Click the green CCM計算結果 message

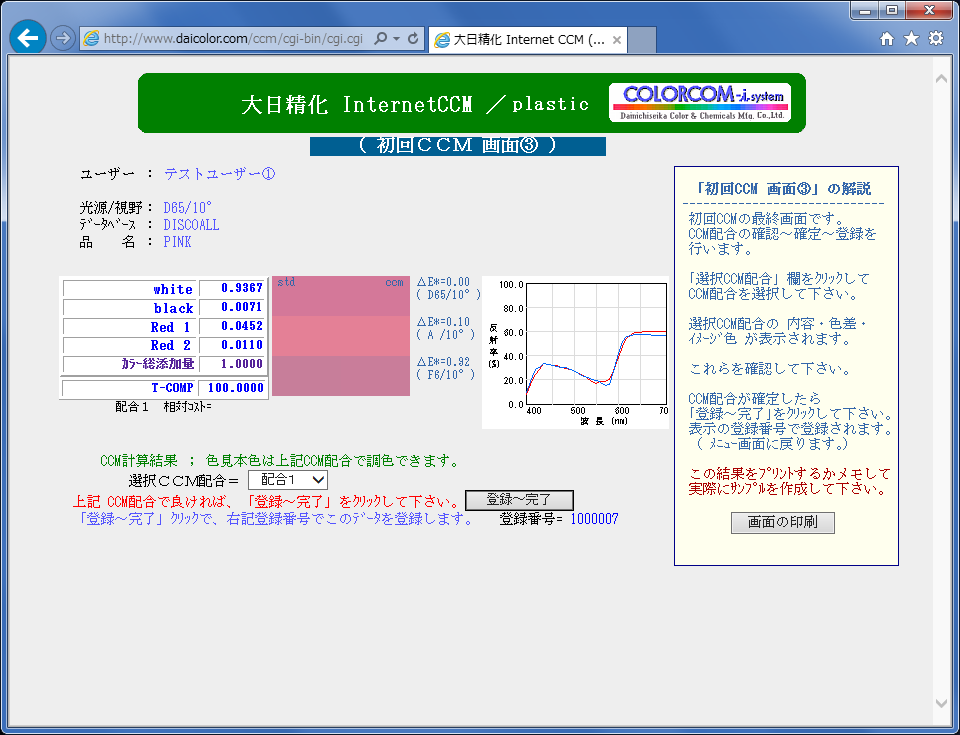click(280, 461)
